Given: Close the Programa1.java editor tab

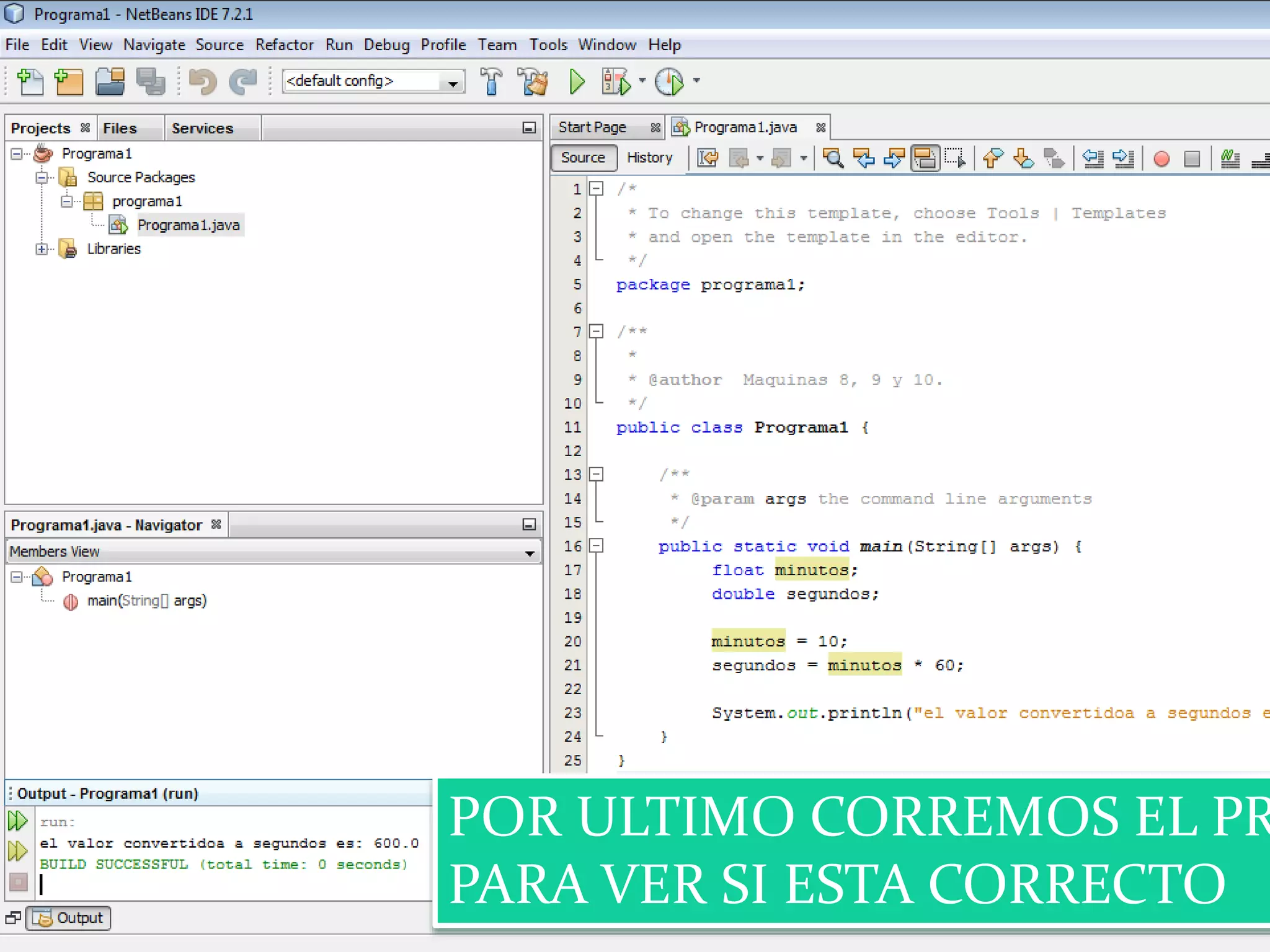Looking at the screenshot, I should coord(820,128).
